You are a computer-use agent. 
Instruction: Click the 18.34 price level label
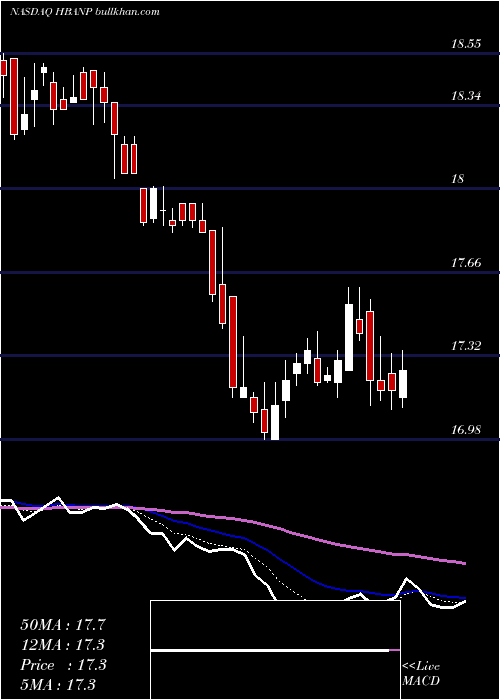click(x=466, y=96)
